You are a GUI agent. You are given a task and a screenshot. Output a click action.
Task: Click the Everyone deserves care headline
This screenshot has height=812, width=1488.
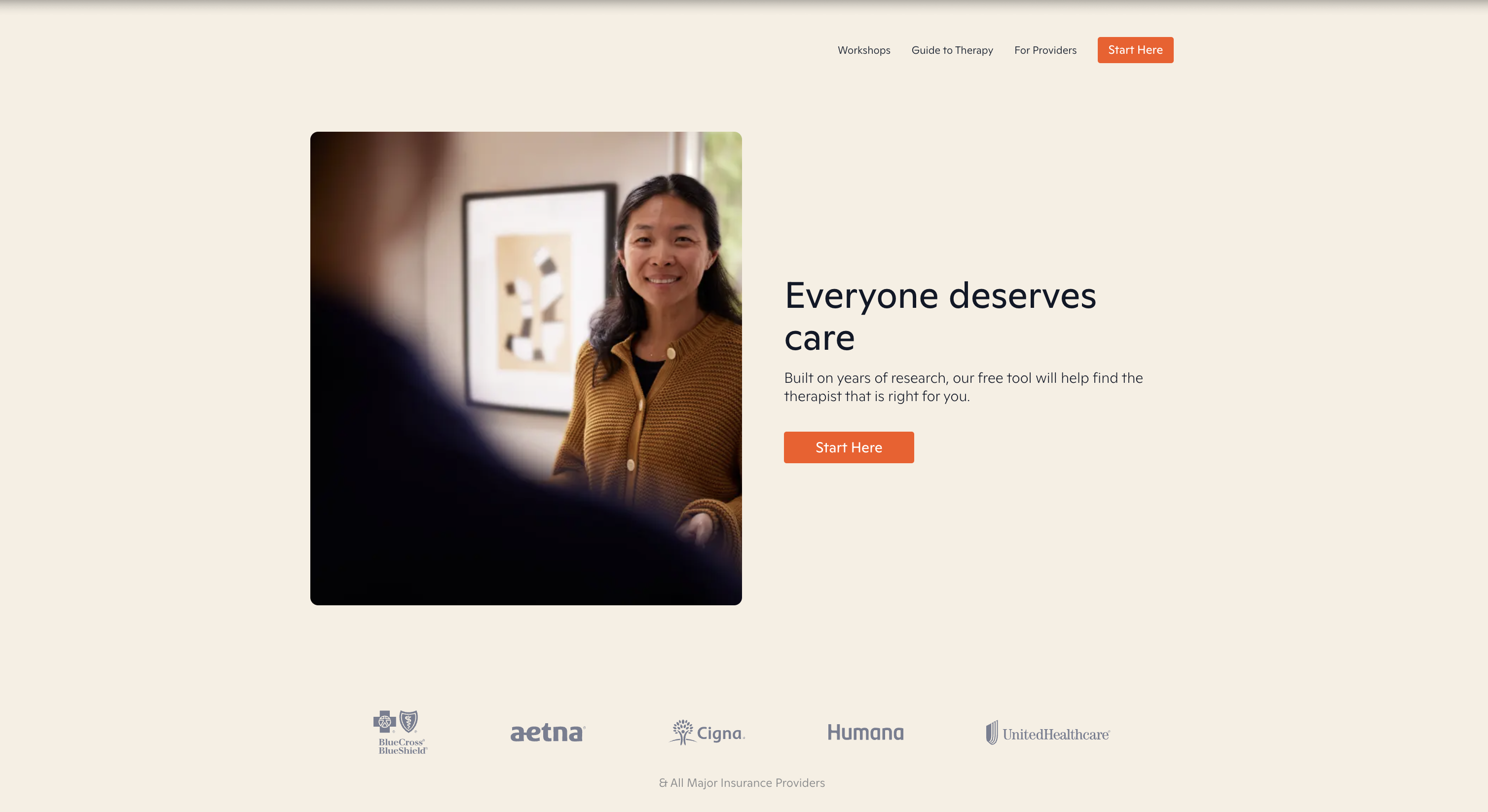[x=940, y=316]
